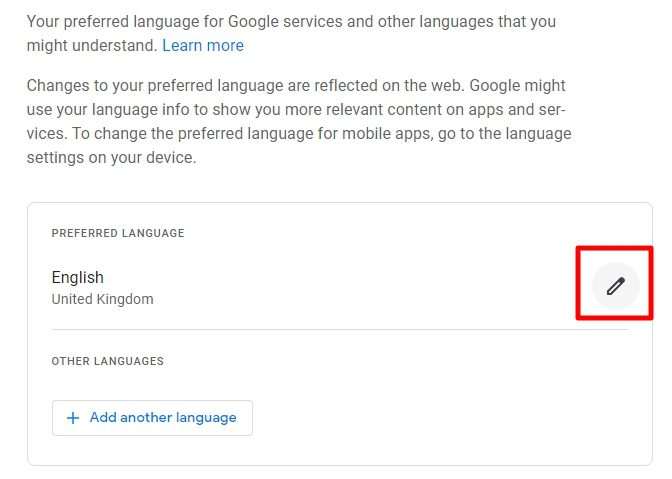The image size is (672, 479).
Task: Click the United Kingdom region text
Action: pyautogui.click(x=102, y=299)
